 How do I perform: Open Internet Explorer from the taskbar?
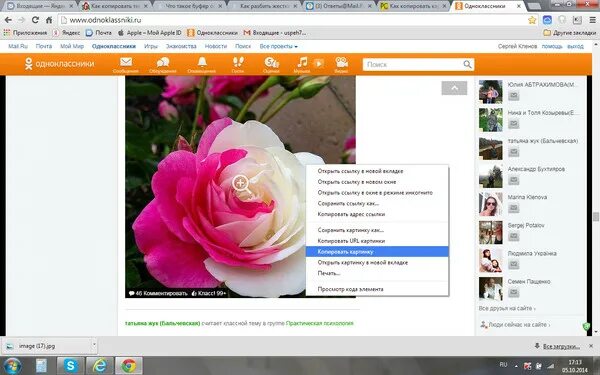tap(99, 366)
